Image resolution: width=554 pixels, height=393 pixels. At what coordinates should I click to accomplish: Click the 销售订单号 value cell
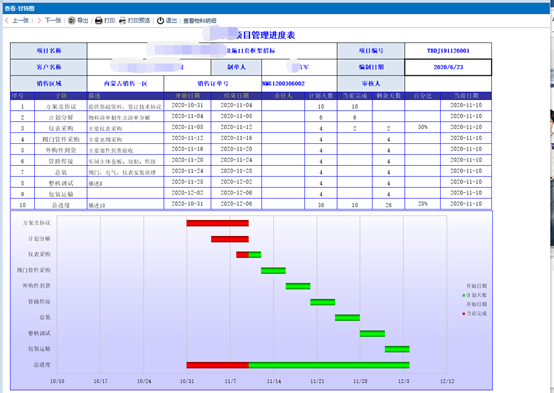coord(299,84)
